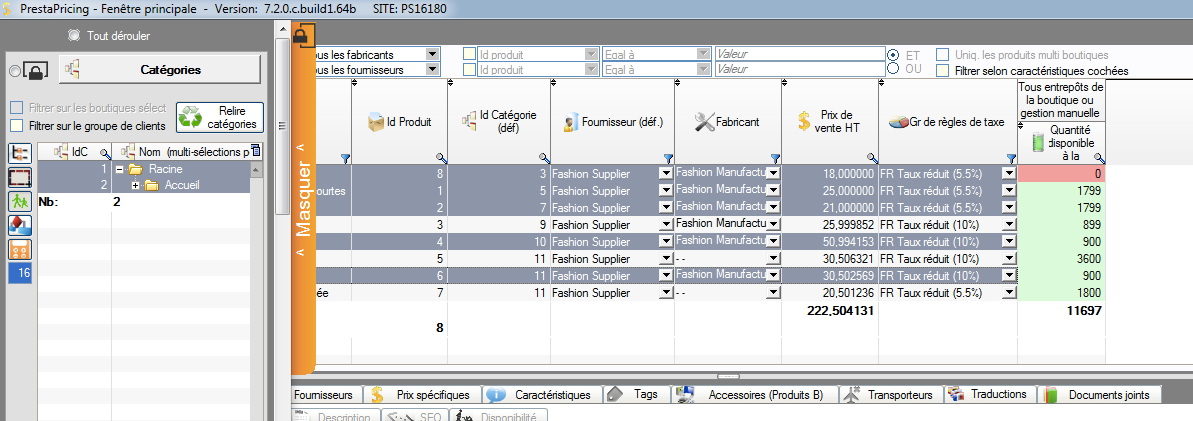This screenshot has height=421, width=1193.
Task: Enable Filtrer sur le groupe de clients
Action: [16, 126]
